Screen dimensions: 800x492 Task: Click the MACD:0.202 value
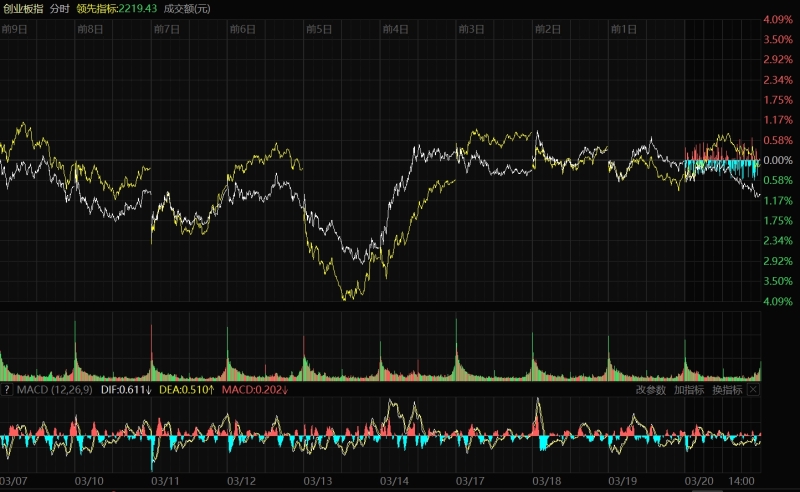pos(255,390)
